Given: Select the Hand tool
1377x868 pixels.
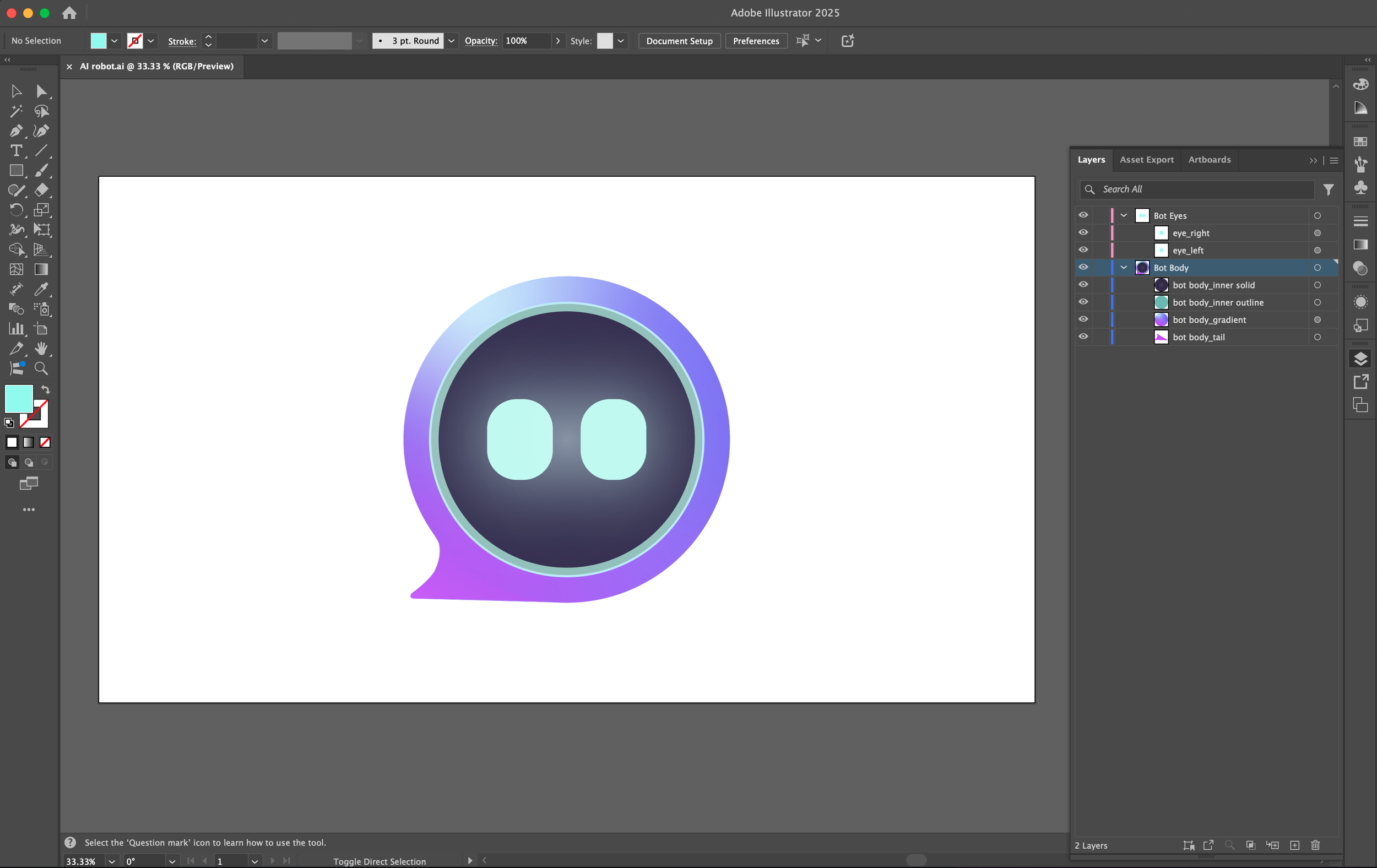Looking at the screenshot, I should [x=41, y=348].
